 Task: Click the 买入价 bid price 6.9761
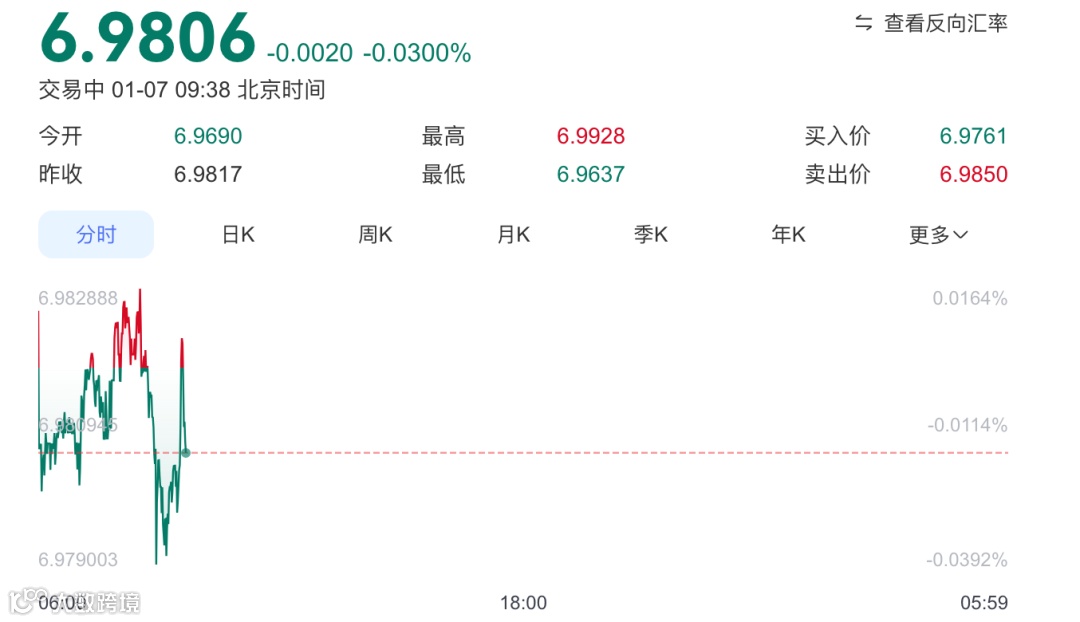coord(973,136)
